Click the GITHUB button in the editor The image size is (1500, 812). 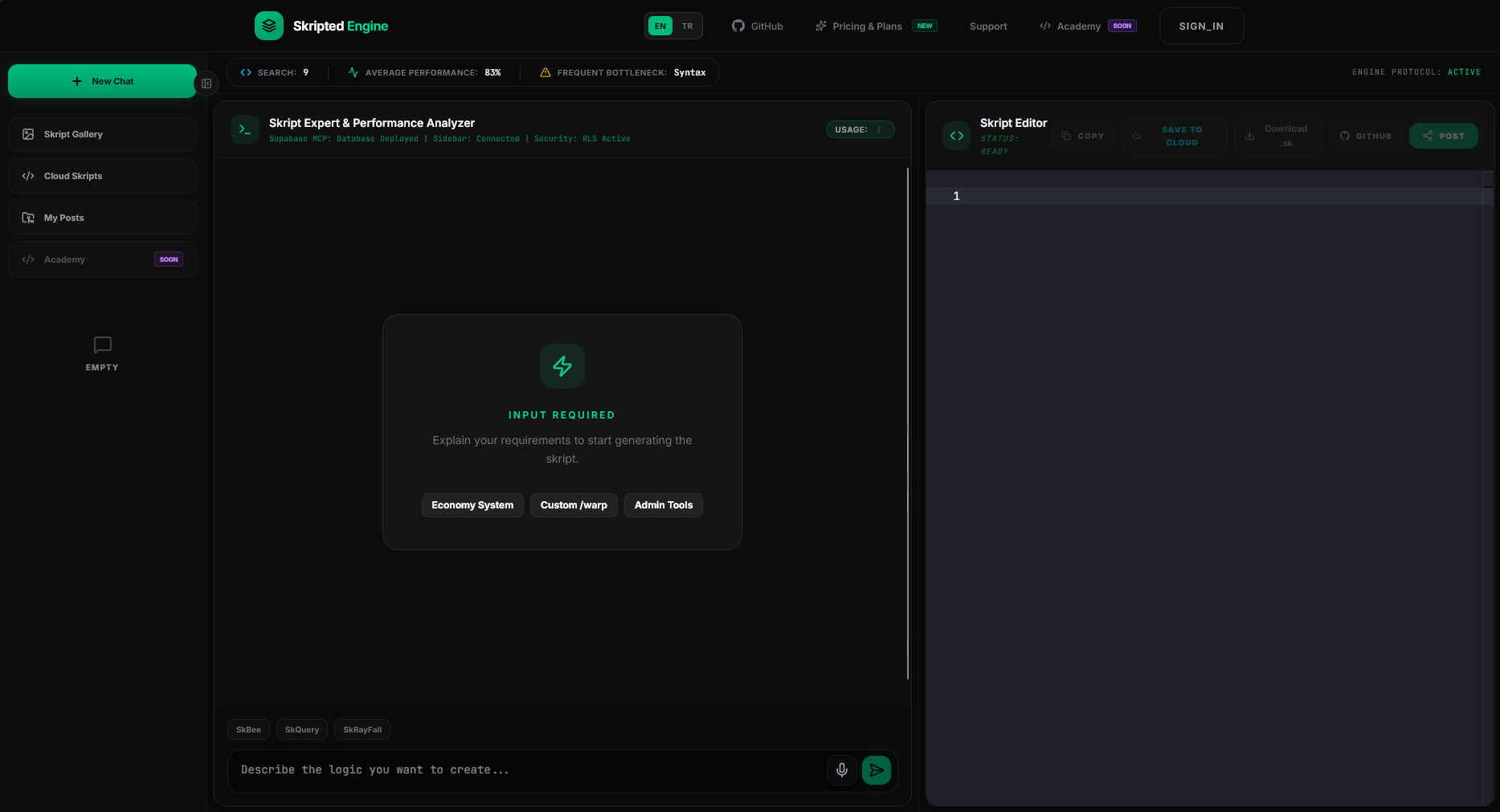pos(1366,136)
